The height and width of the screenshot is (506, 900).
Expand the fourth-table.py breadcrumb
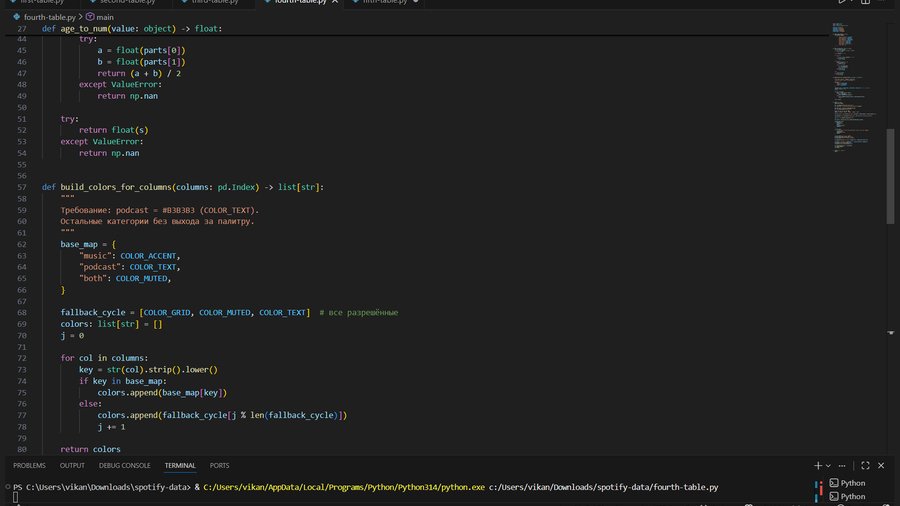point(48,17)
